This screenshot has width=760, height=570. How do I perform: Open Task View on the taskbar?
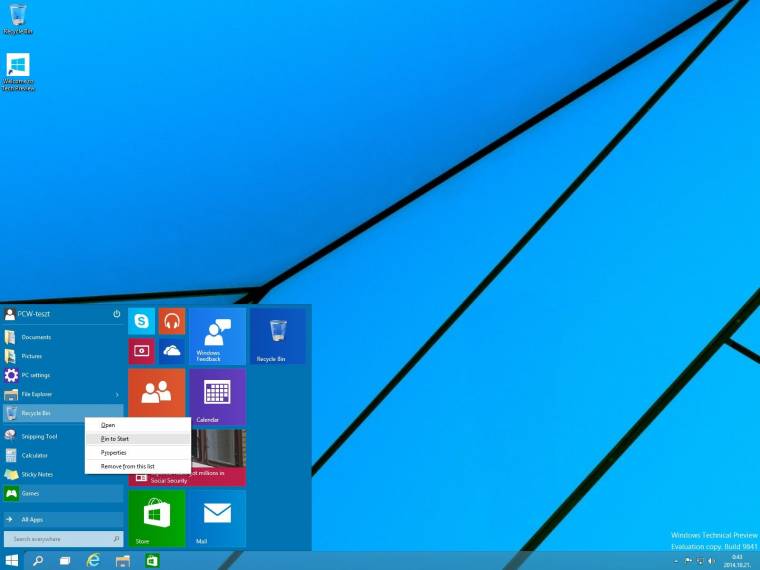[x=64, y=561]
